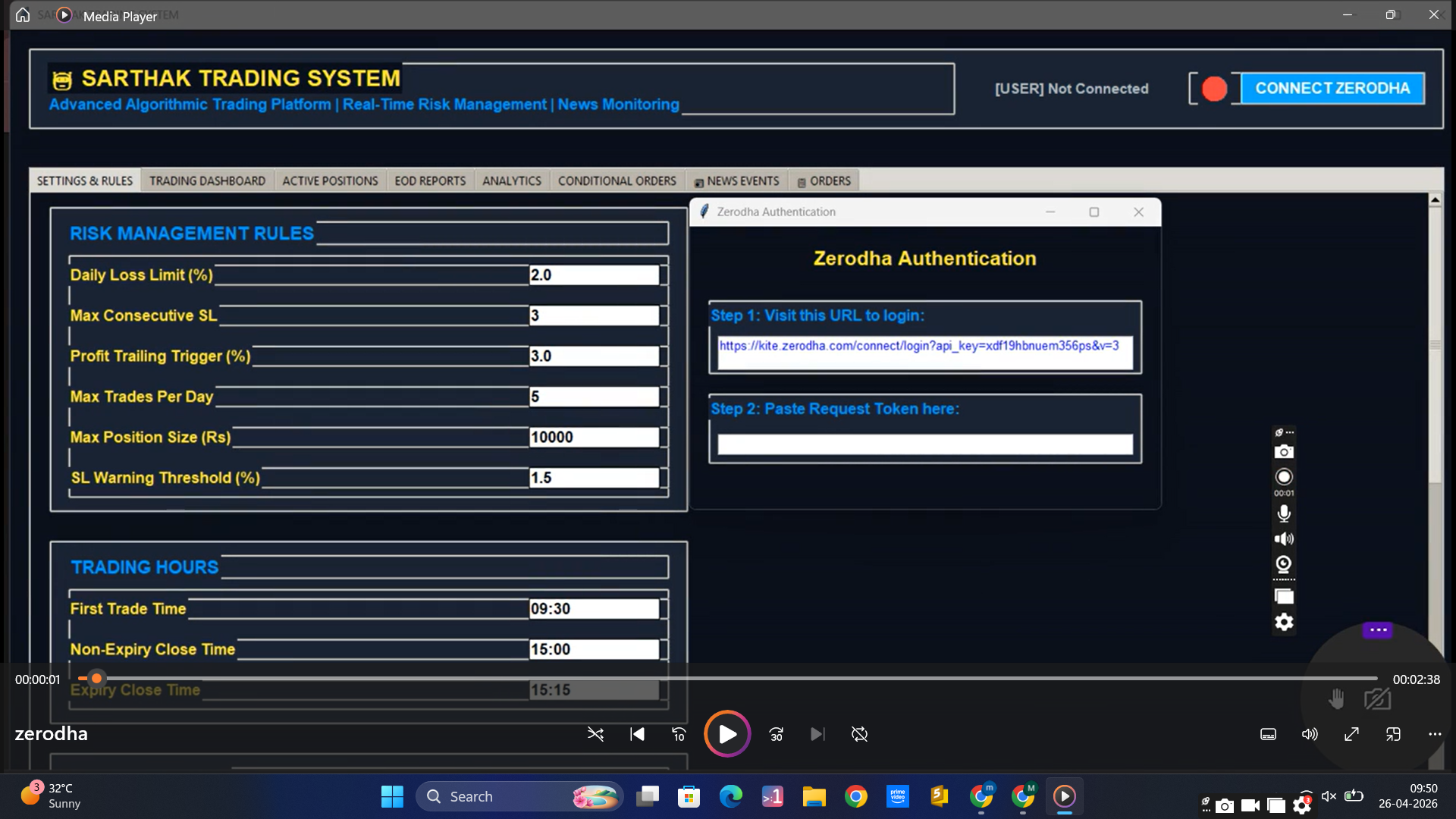Screen dimensions: 1456x819
Task: Play the zerodha video
Action: 727,734
